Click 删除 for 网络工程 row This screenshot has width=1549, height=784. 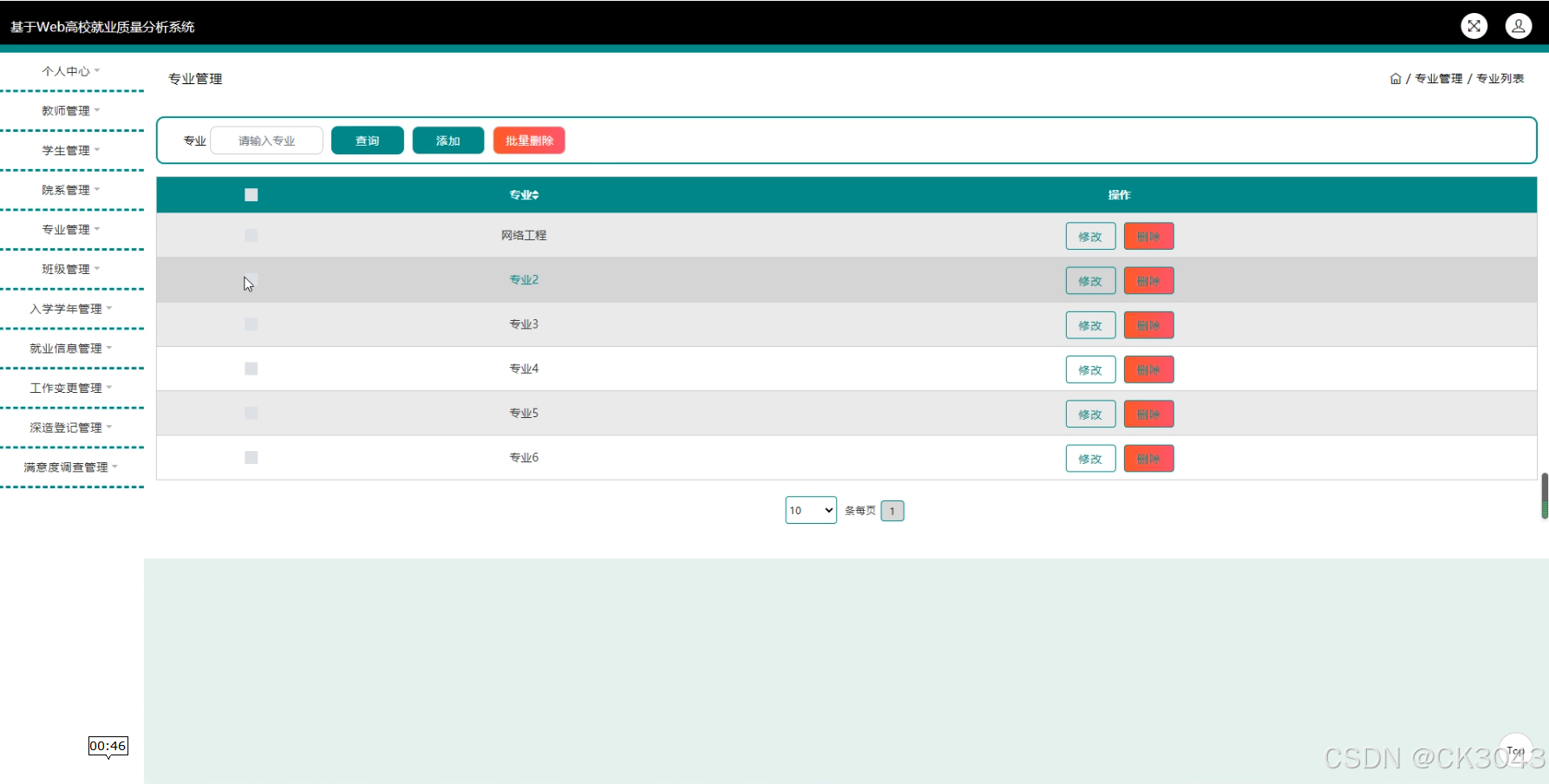[x=1148, y=236]
